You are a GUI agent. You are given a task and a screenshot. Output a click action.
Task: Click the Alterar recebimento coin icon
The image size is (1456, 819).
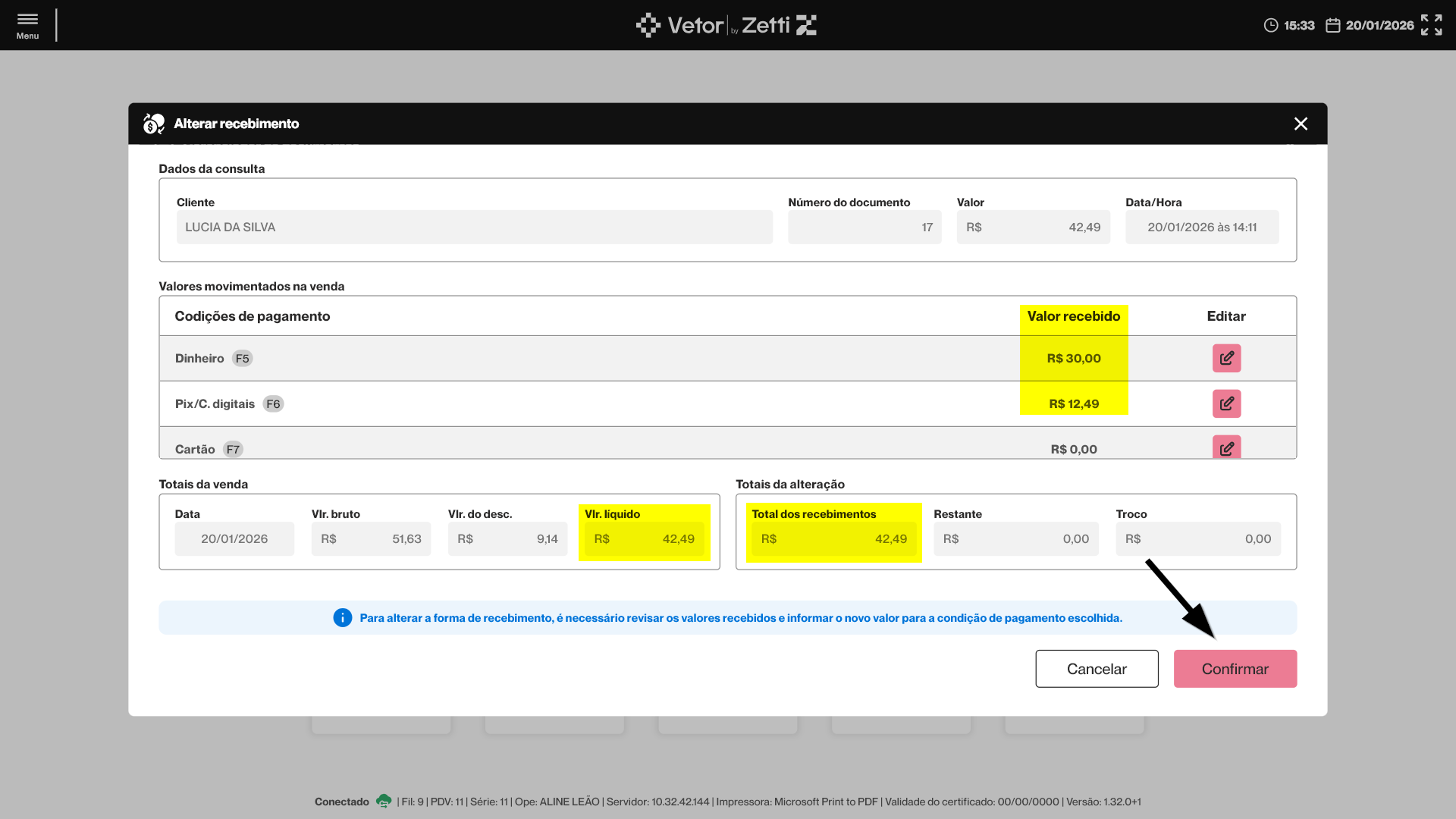coord(154,124)
